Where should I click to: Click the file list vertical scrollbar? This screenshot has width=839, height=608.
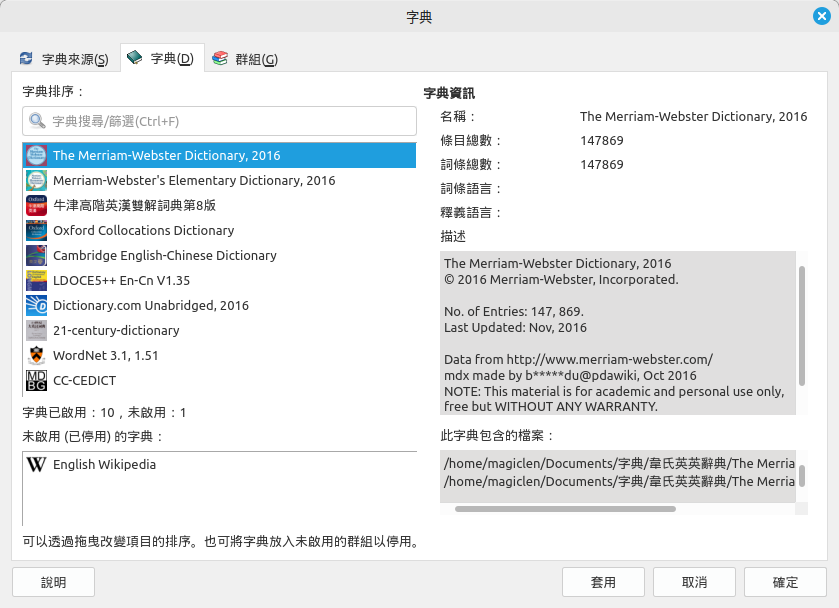tap(802, 476)
